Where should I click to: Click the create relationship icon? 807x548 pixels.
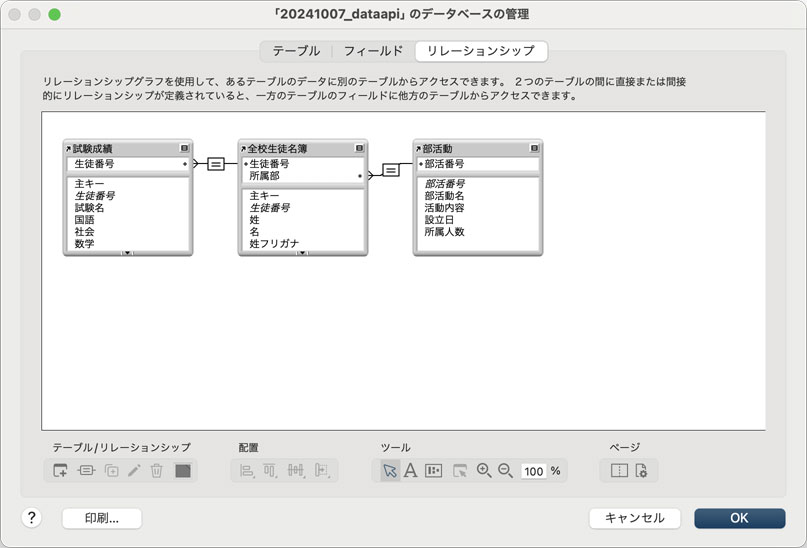(x=86, y=470)
